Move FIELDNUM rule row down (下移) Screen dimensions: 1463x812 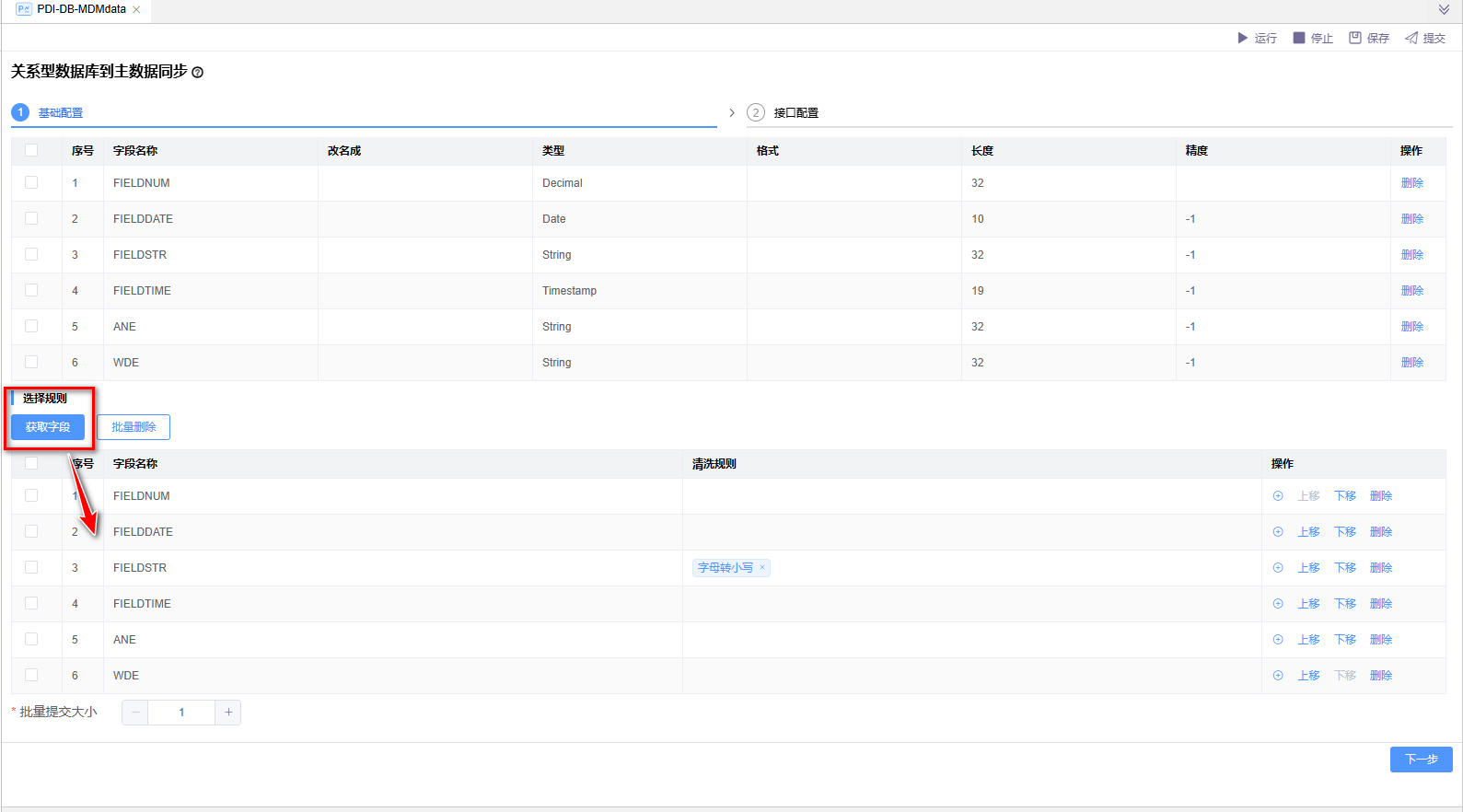[1345, 496]
